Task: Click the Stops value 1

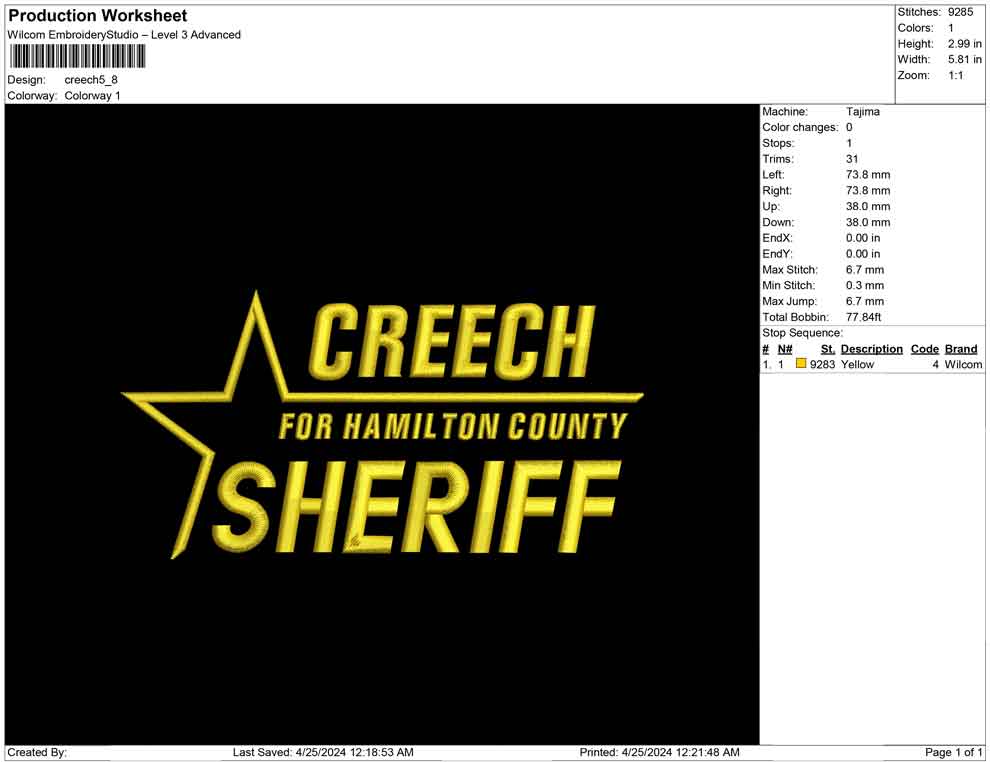Action: point(847,143)
